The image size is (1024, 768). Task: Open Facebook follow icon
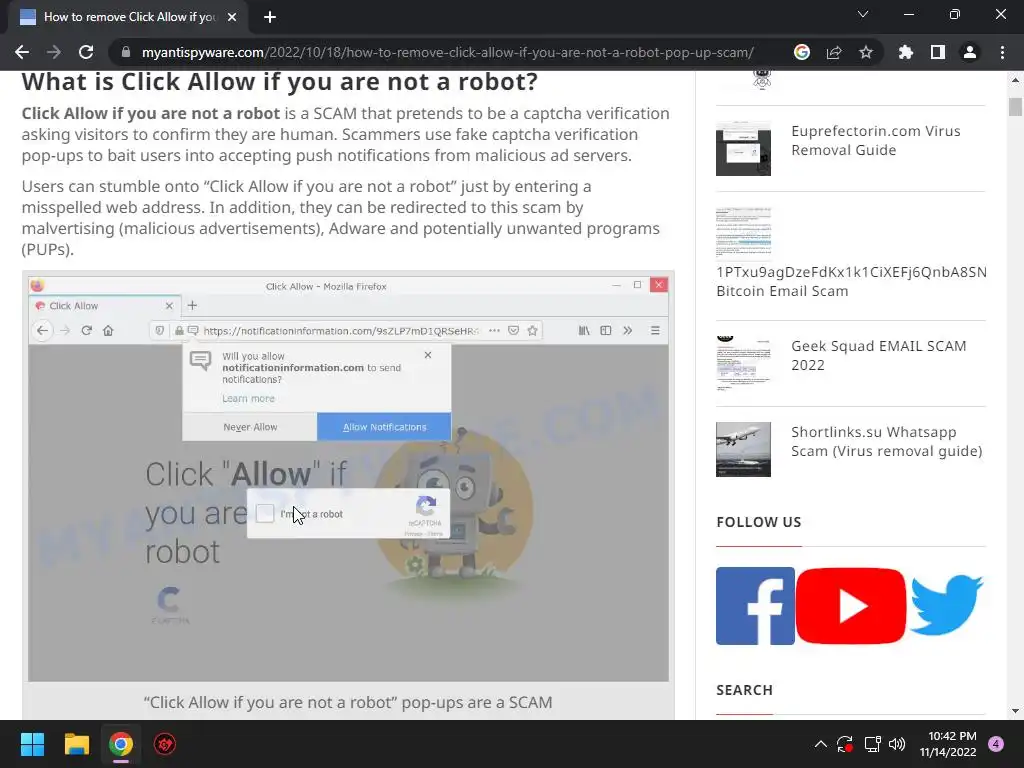(756, 606)
